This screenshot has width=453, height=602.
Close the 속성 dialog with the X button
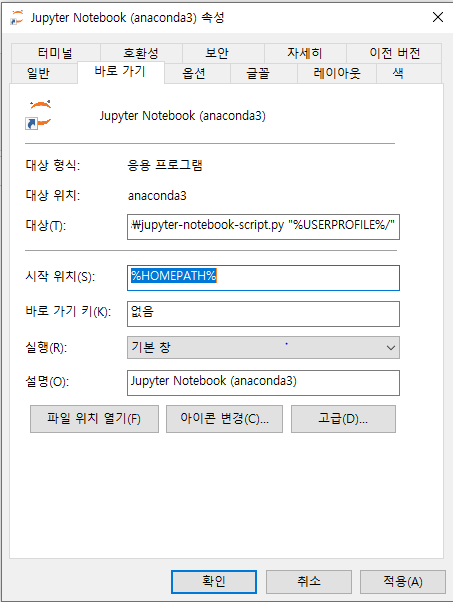[438, 17]
